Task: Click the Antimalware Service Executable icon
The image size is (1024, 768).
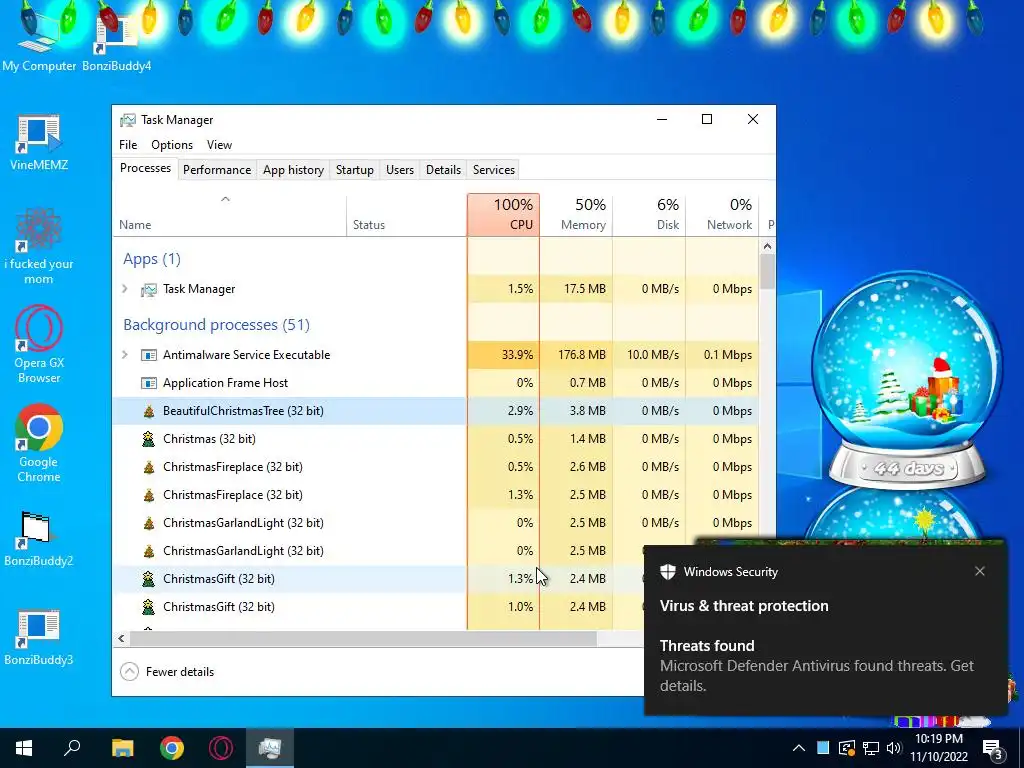Action: tap(149, 355)
